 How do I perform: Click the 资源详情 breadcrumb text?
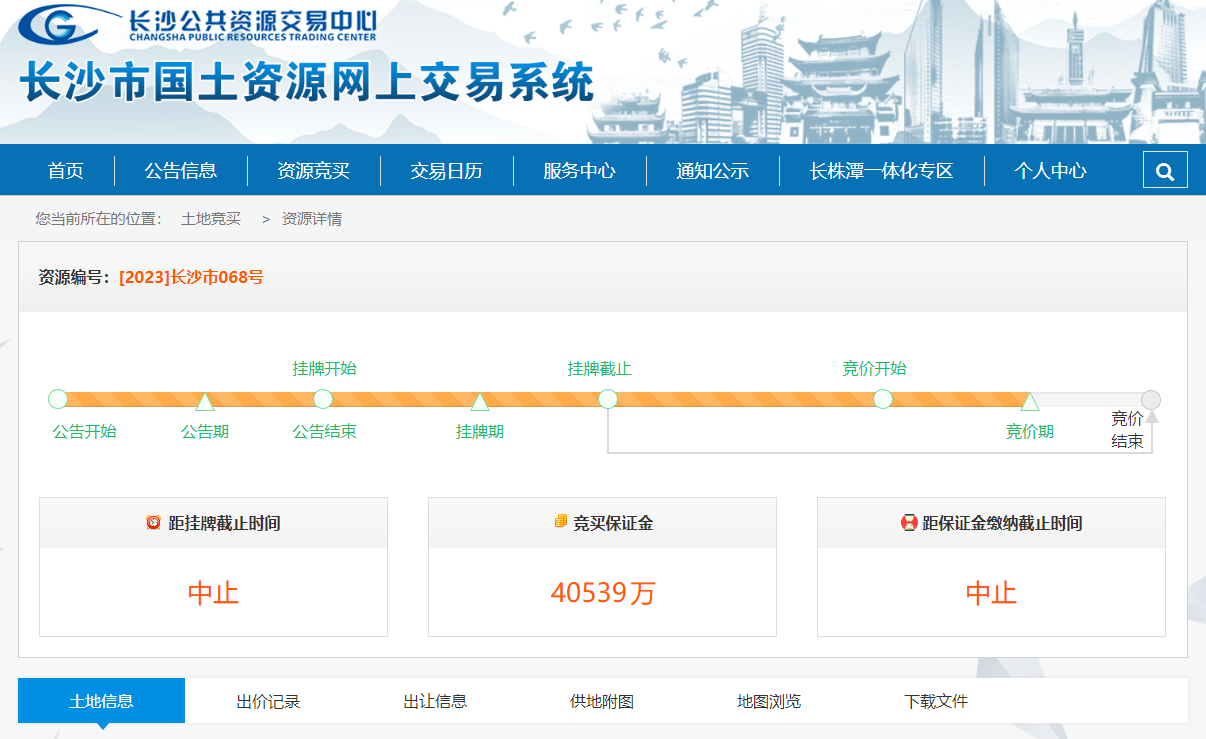pos(312,218)
